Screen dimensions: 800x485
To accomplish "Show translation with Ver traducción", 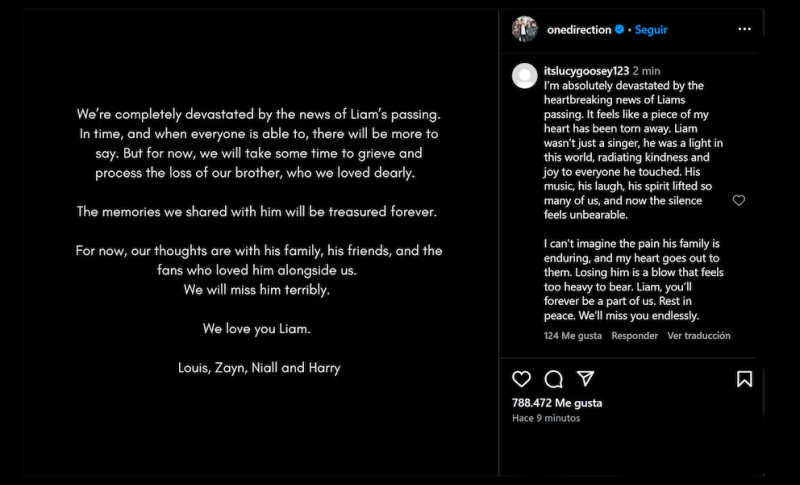I will click(x=698, y=336).
